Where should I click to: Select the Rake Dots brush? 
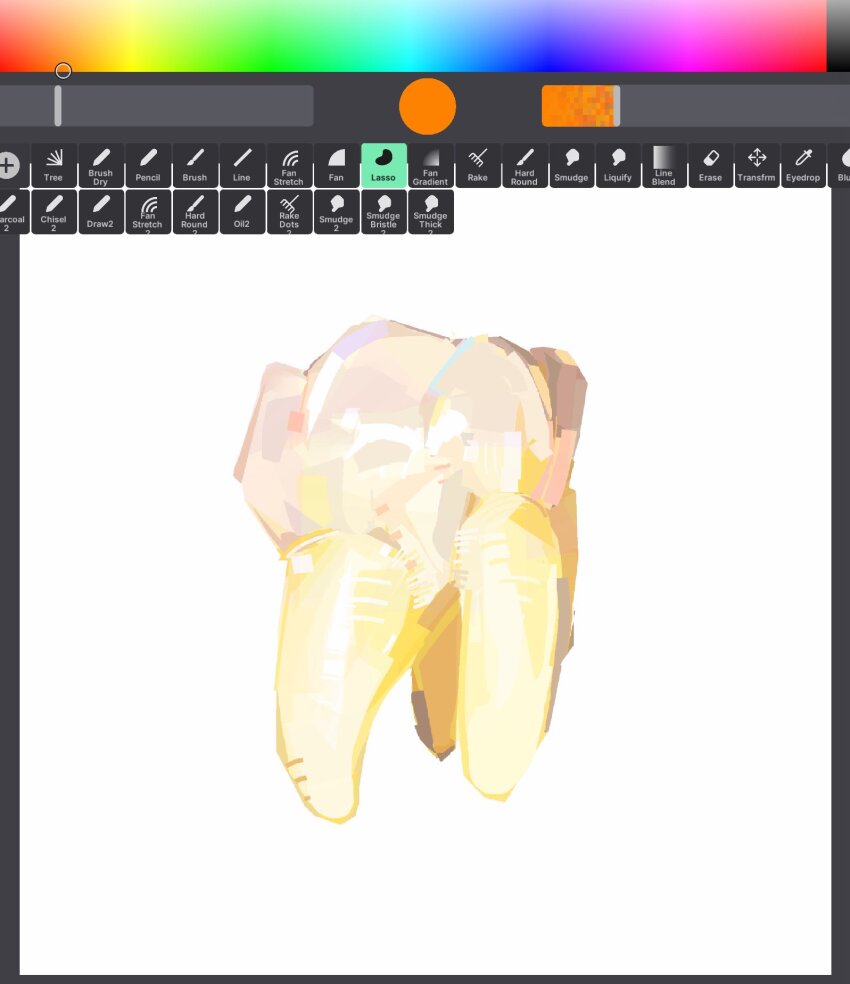click(x=288, y=212)
